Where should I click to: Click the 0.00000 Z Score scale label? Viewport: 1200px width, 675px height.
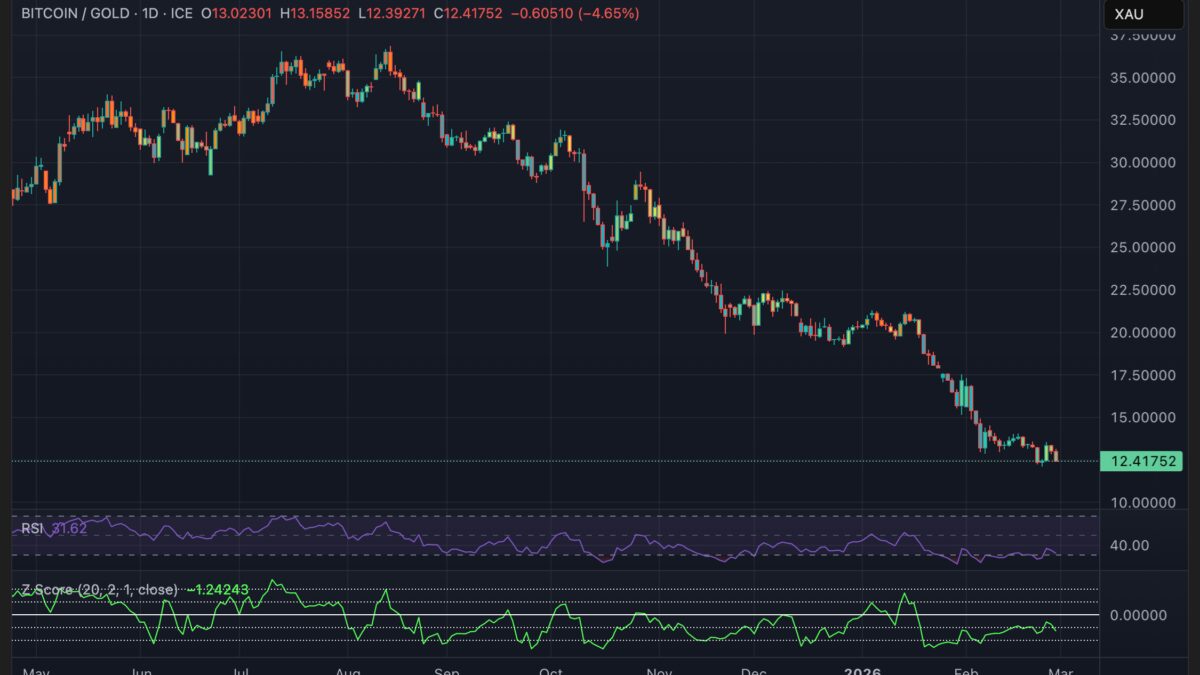[x=1139, y=615]
